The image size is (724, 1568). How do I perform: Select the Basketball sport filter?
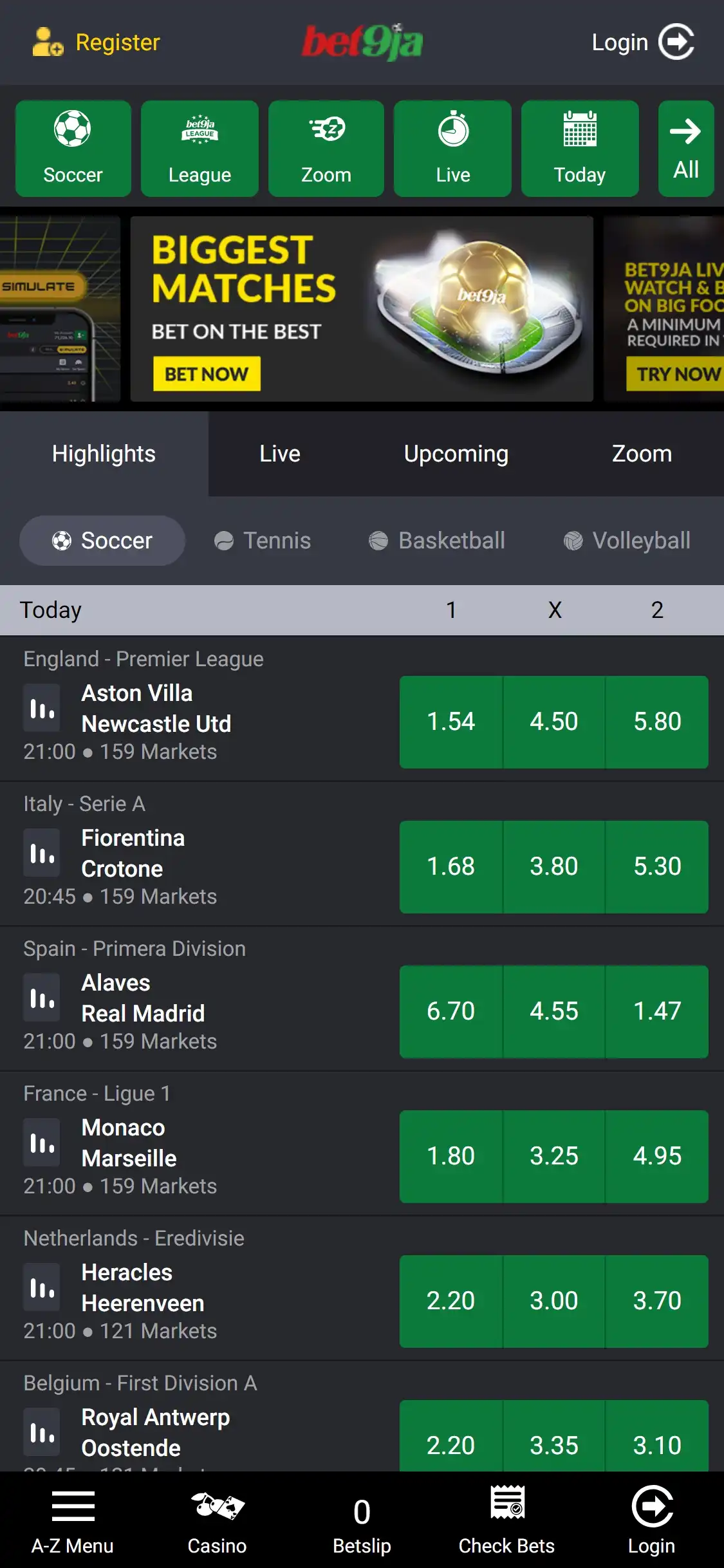437,541
